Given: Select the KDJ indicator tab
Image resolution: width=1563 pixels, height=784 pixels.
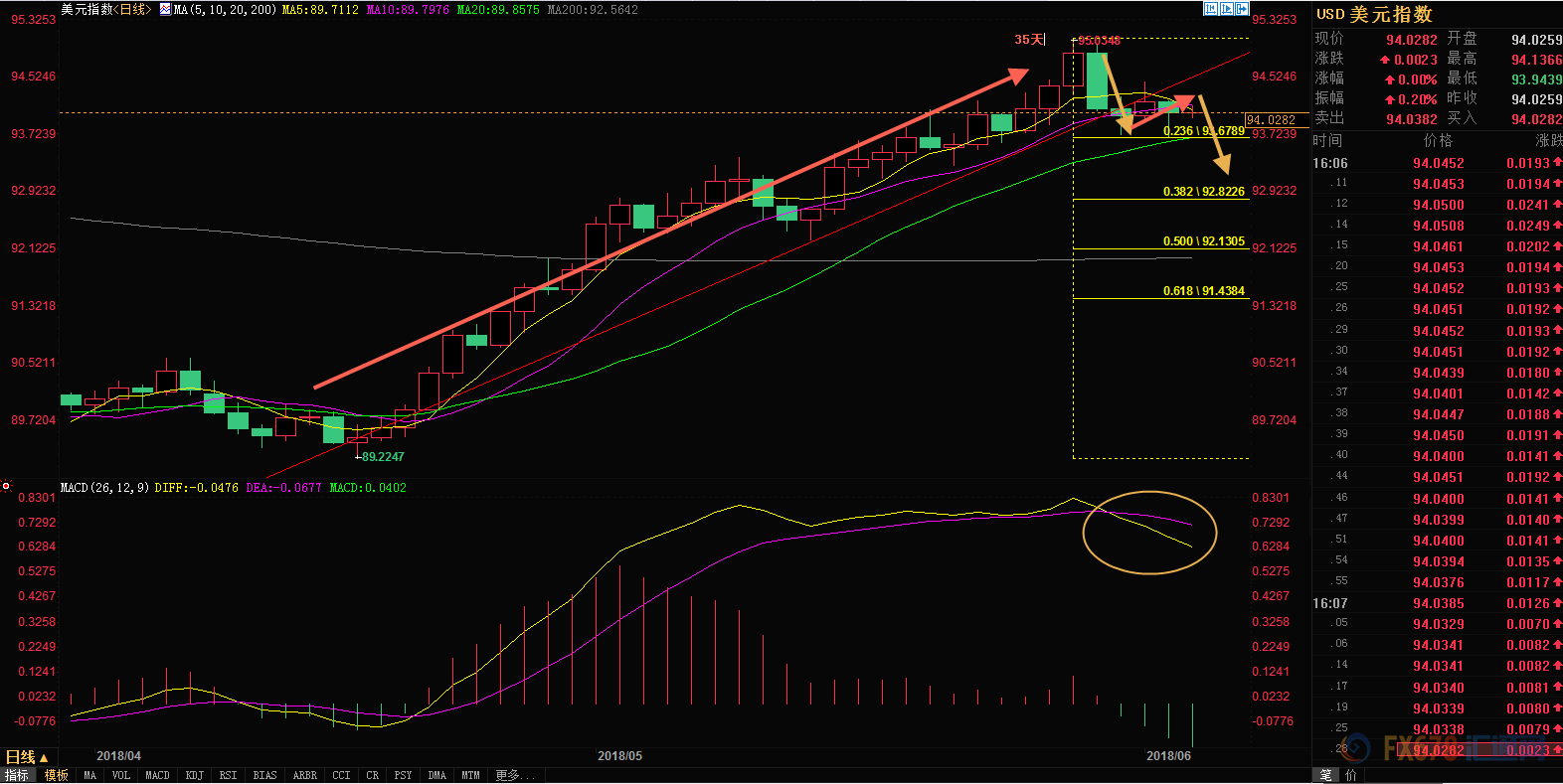Looking at the screenshot, I should pos(194,775).
